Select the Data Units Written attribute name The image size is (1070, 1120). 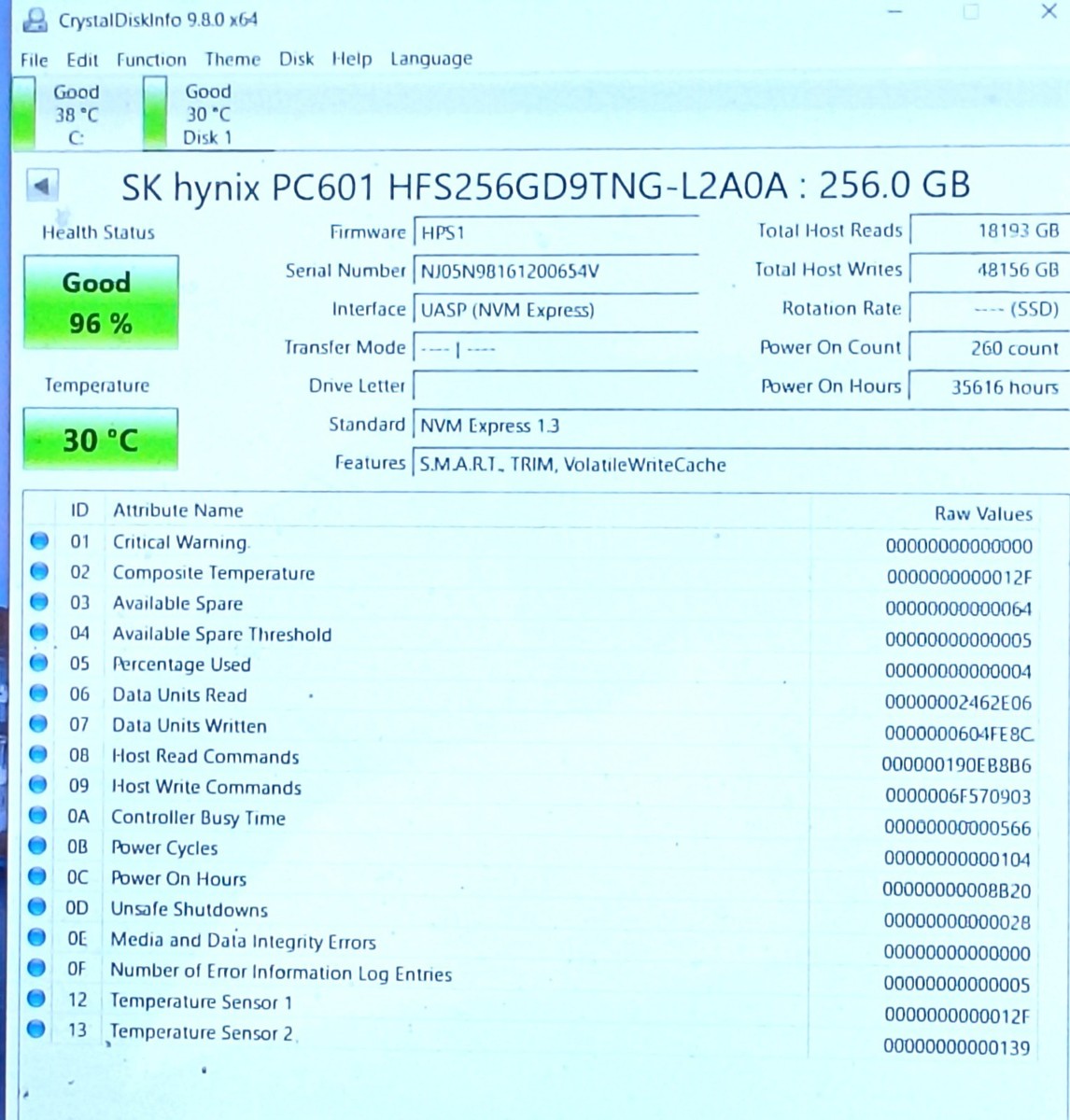pyautogui.click(x=189, y=725)
